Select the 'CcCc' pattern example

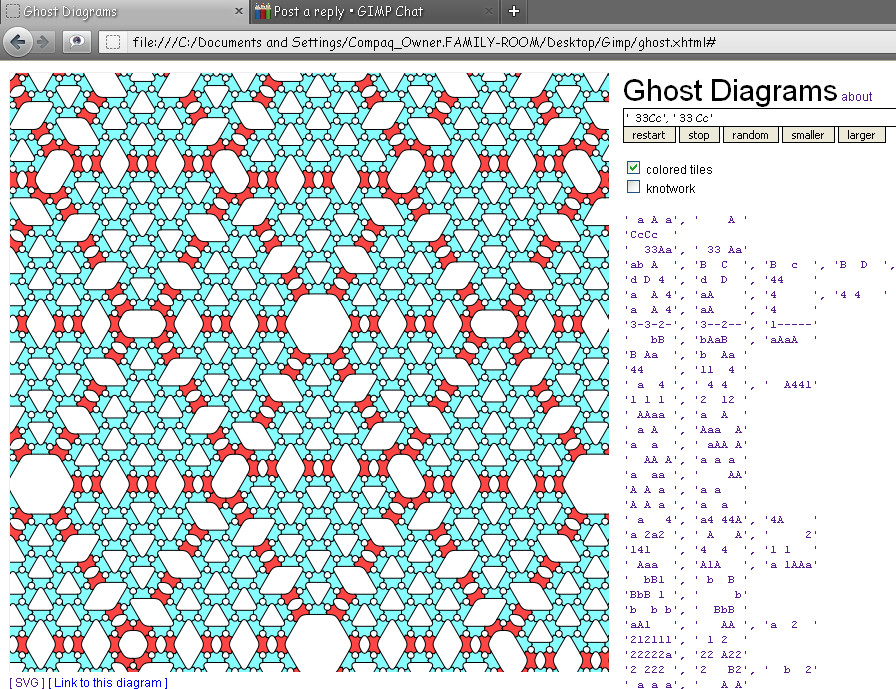point(651,234)
